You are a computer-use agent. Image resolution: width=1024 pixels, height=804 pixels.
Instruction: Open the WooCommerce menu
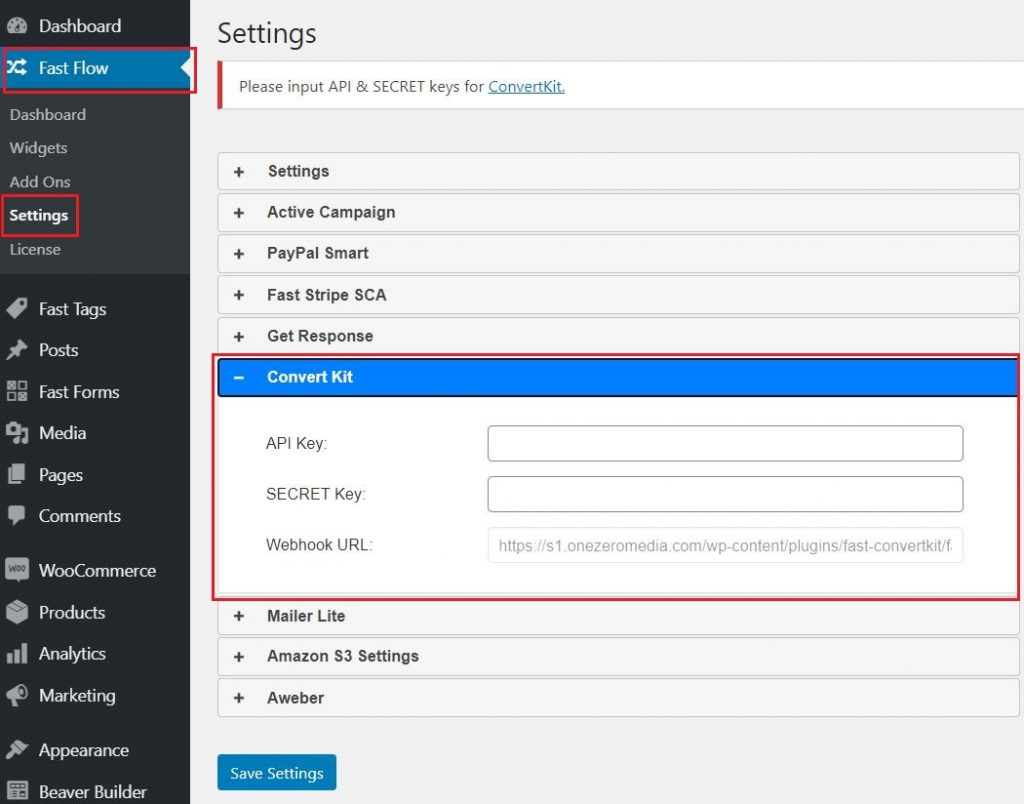click(95, 571)
